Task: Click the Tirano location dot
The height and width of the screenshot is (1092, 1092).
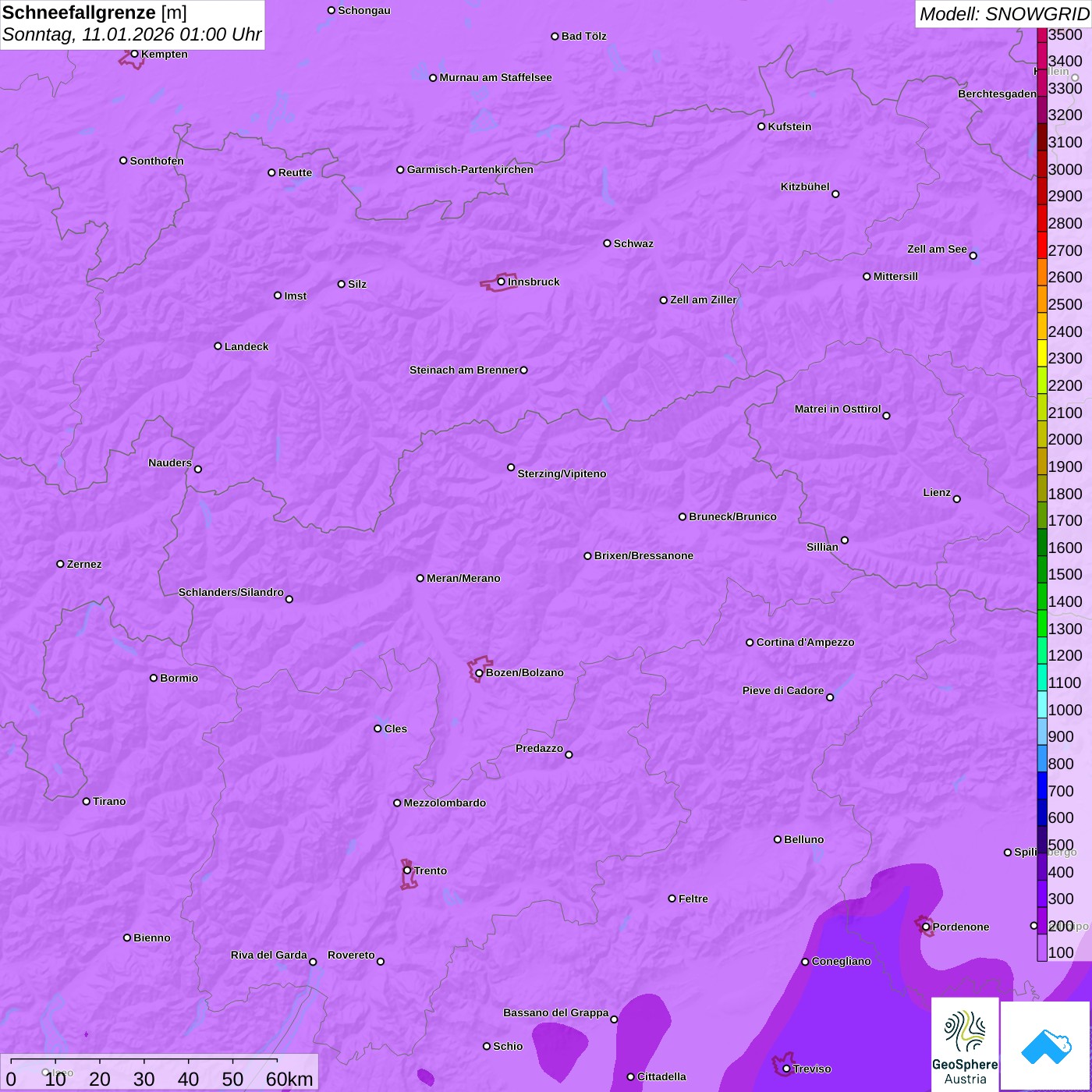Action: click(x=87, y=801)
